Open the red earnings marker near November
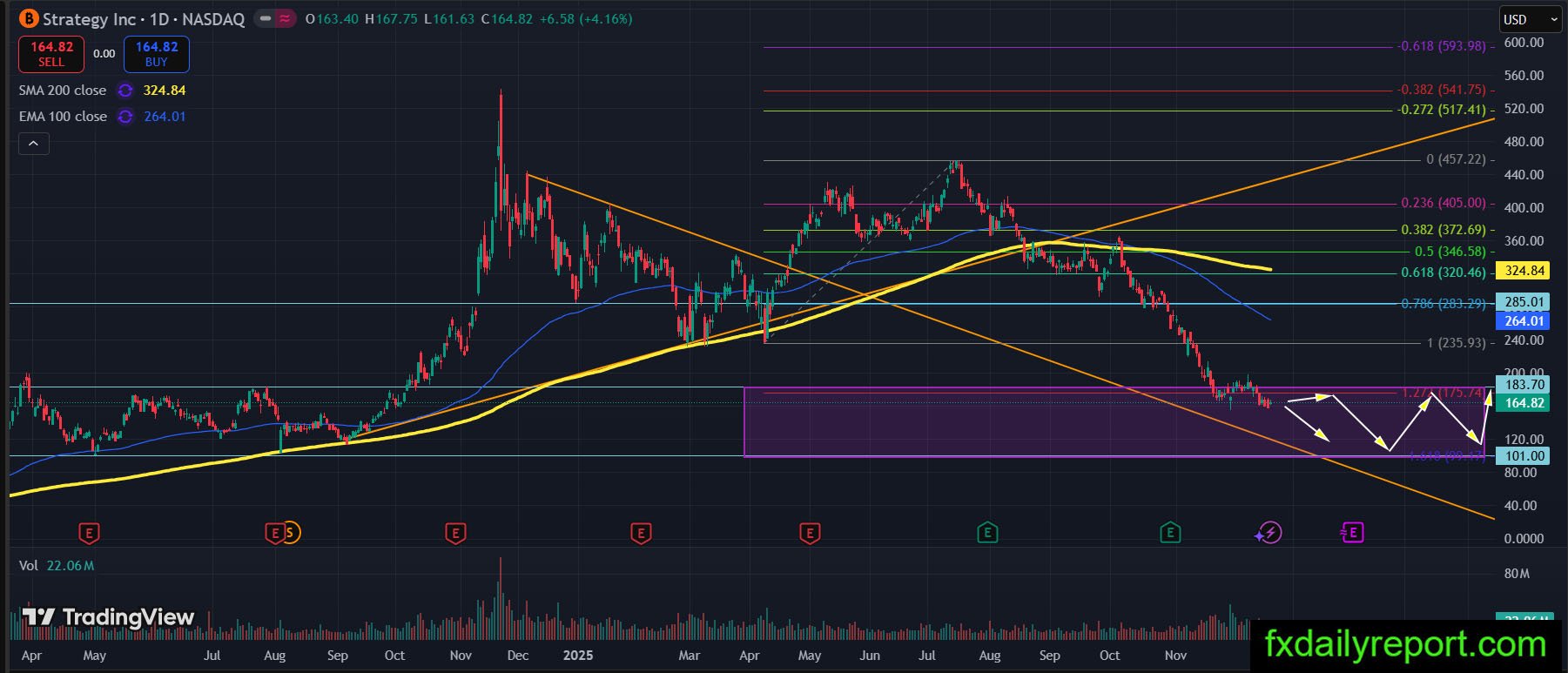Viewport: 1568px width, 673px height. click(x=454, y=532)
